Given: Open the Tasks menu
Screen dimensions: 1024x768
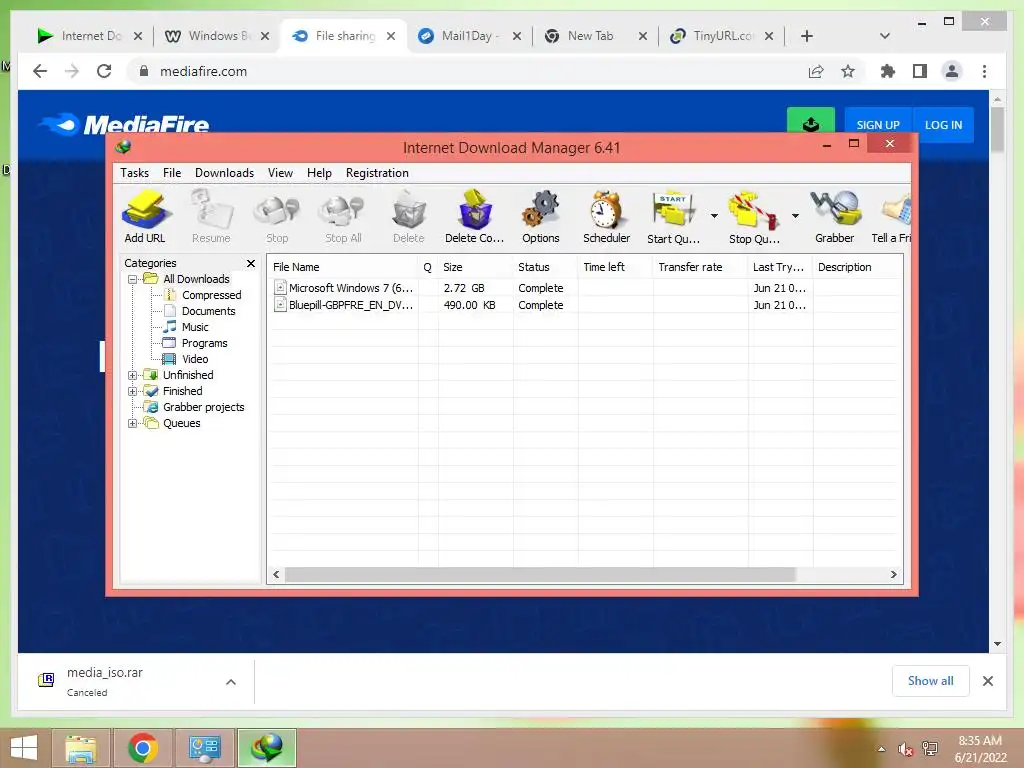Looking at the screenshot, I should pyautogui.click(x=135, y=173).
